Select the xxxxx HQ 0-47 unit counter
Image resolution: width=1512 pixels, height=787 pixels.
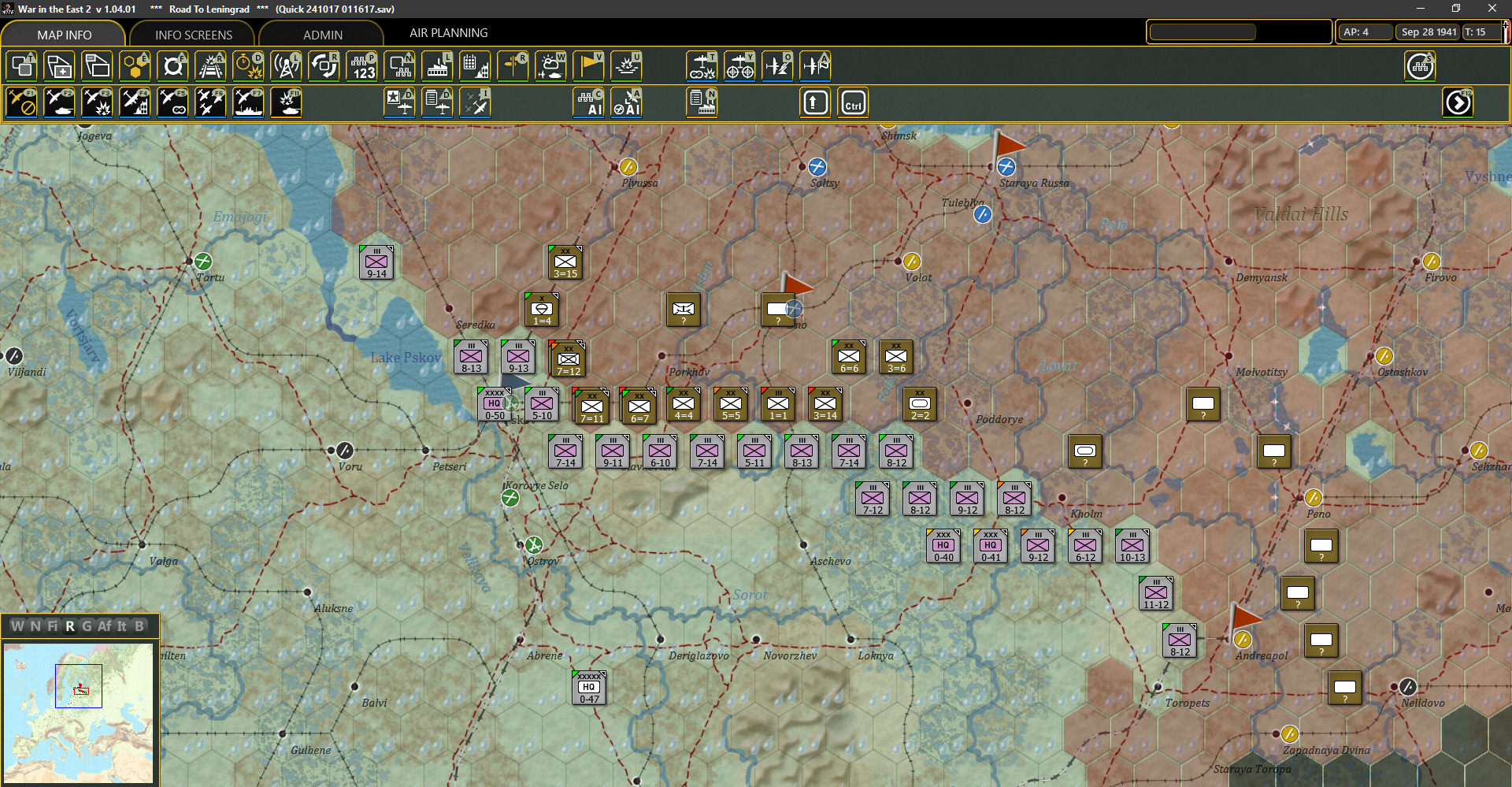tap(589, 688)
